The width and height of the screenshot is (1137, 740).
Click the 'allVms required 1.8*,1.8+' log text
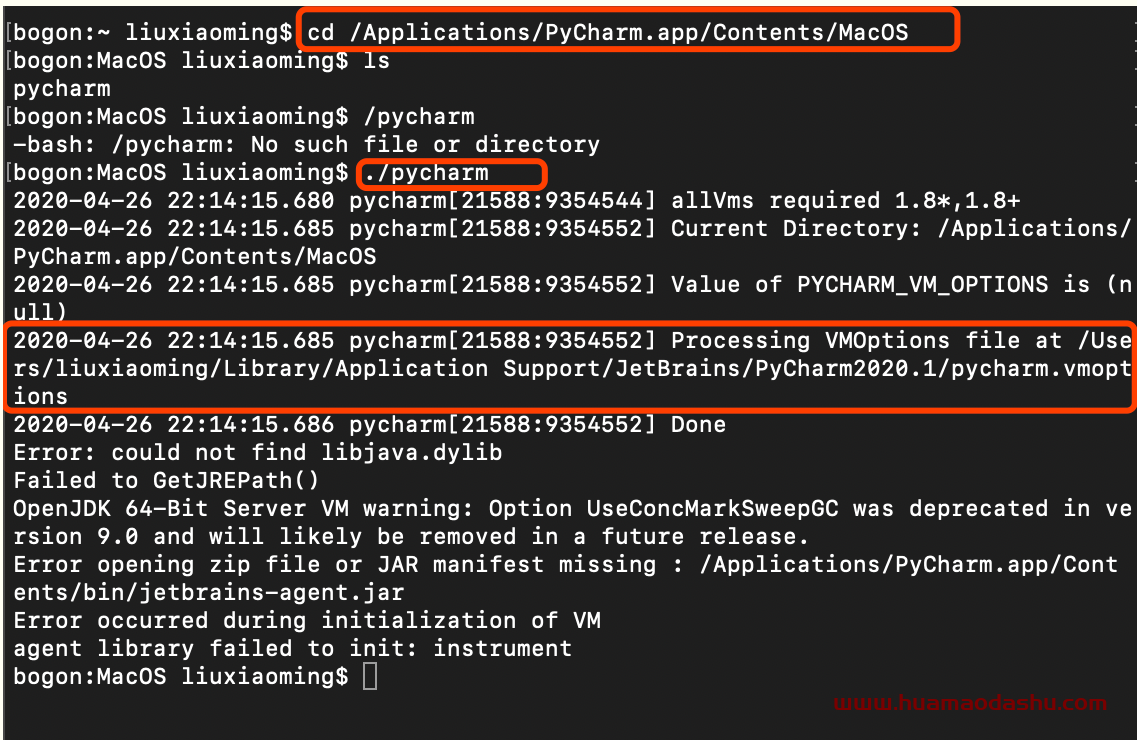tap(845, 201)
